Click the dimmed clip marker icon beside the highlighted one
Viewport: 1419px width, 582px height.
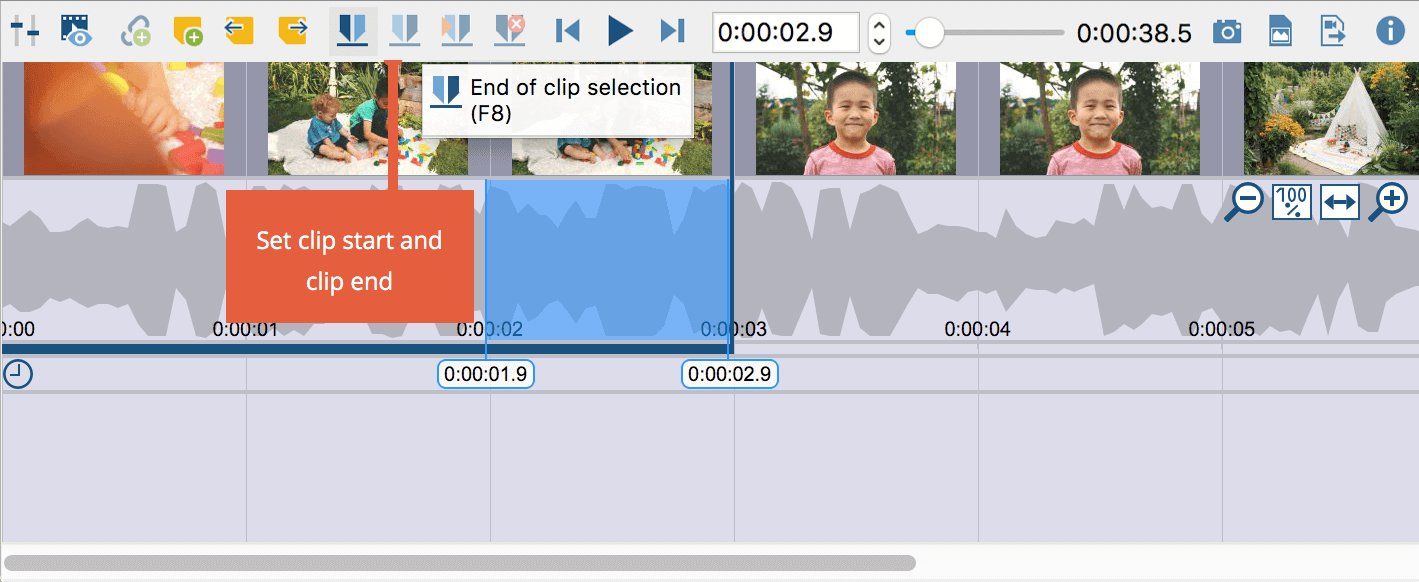[x=404, y=31]
